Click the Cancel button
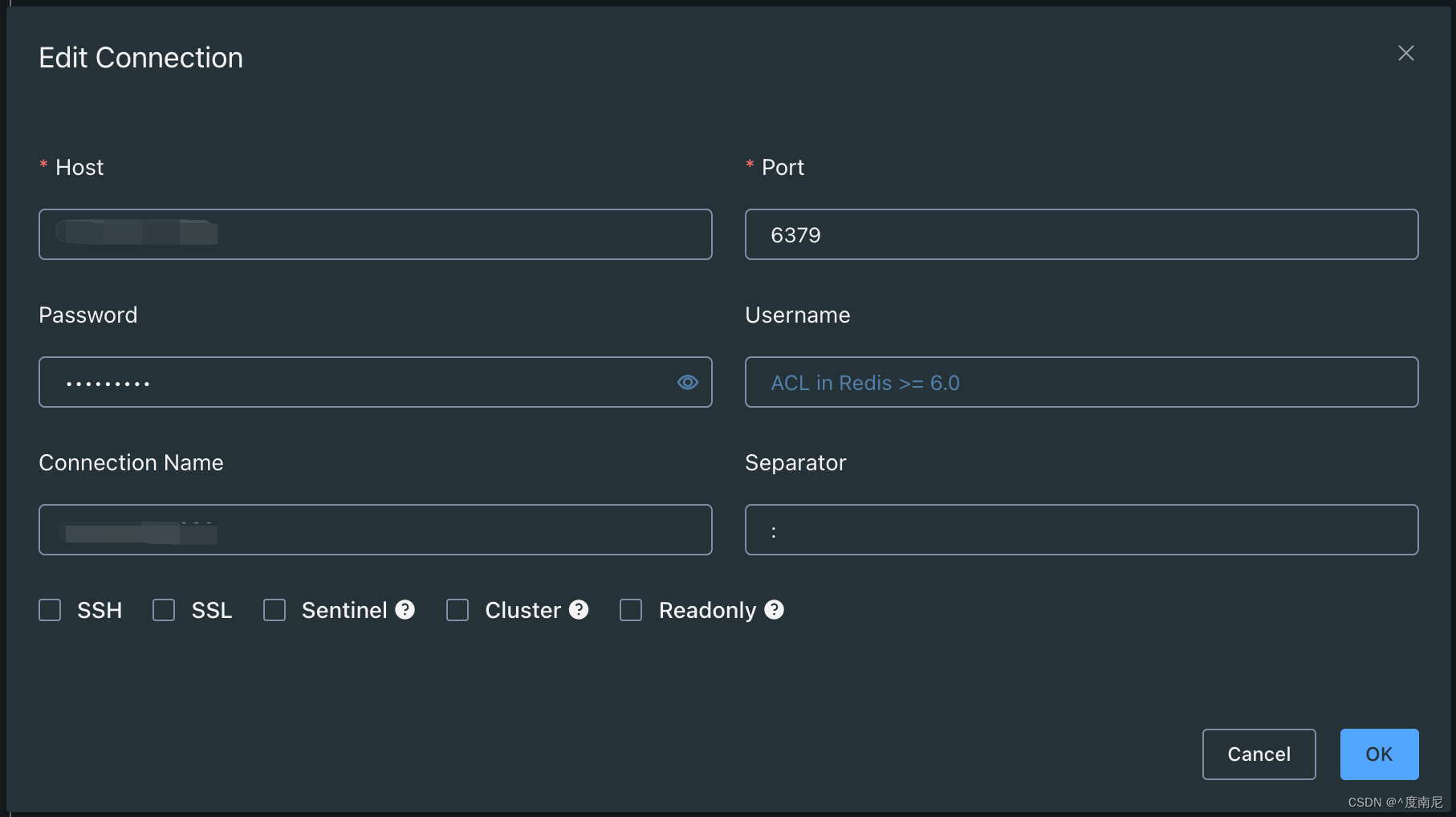Viewport: 1456px width, 817px height. [x=1259, y=754]
